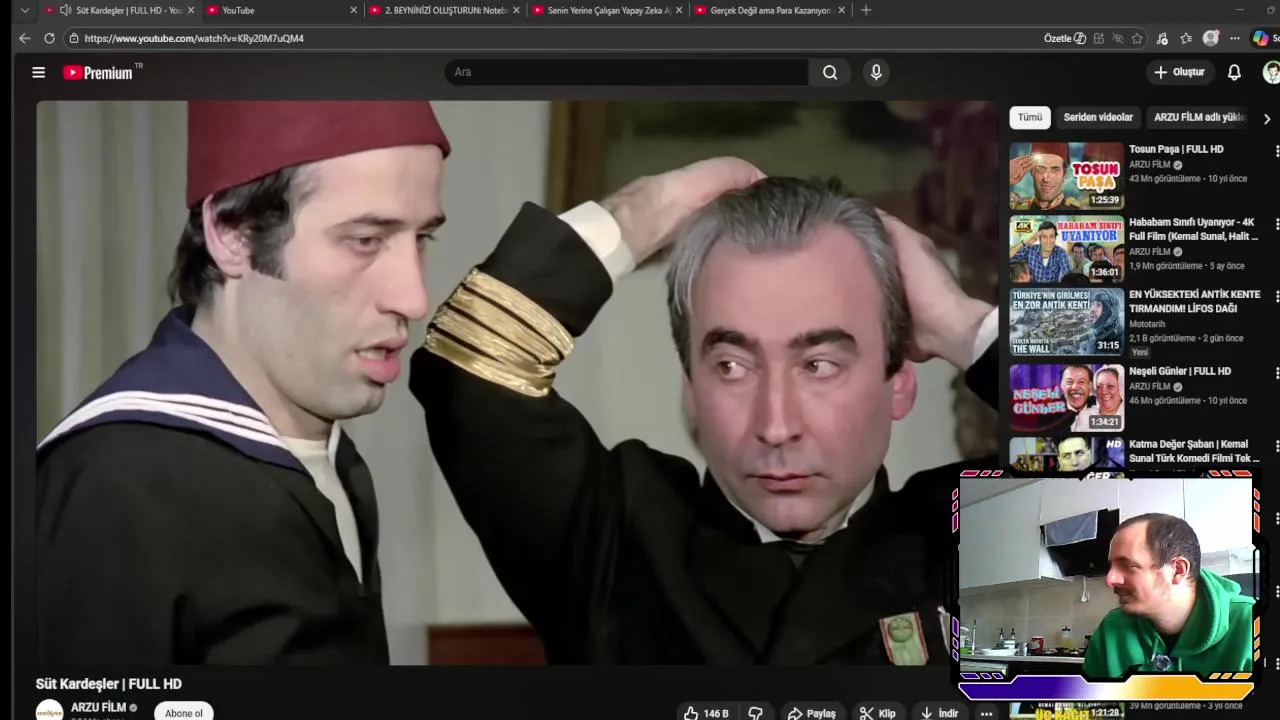Select the 'ARZU FİLM adlı yükle...' chip
Screen dimensions: 1280x720
(1200, 117)
